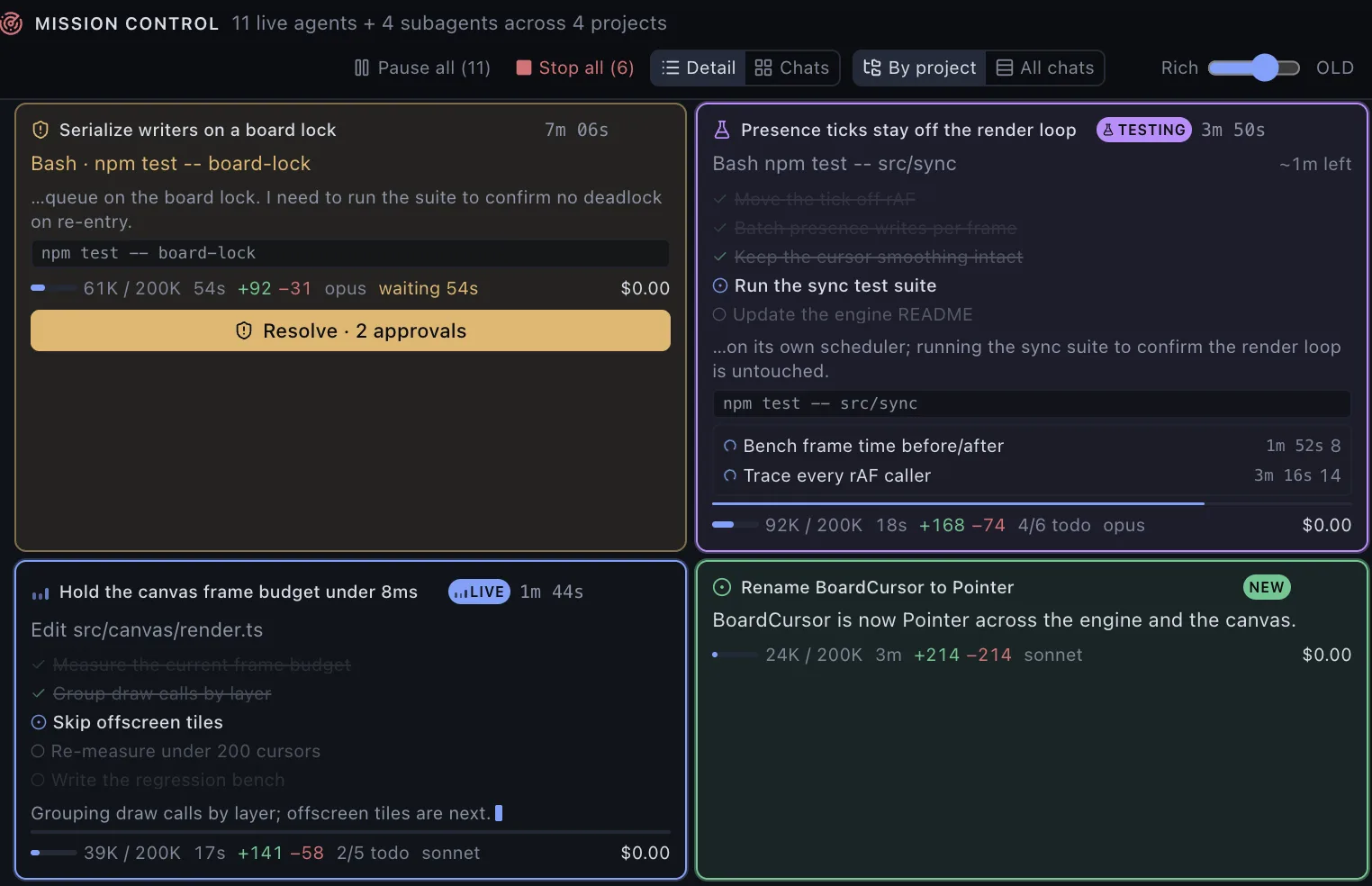Switch to the Chats view tab
Image resolution: width=1372 pixels, height=886 pixels.
click(792, 68)
